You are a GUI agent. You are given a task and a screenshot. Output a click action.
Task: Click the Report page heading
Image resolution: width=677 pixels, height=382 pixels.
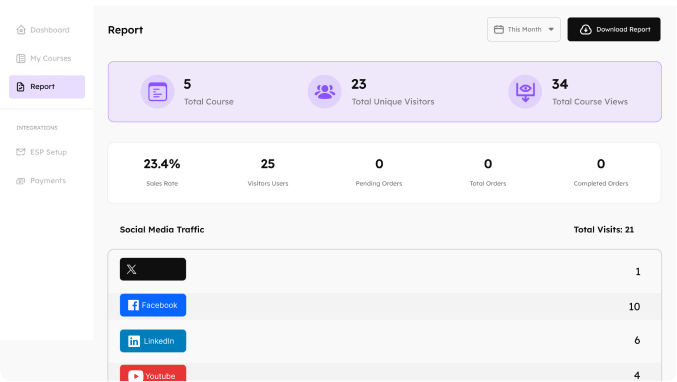coord(125,30)
